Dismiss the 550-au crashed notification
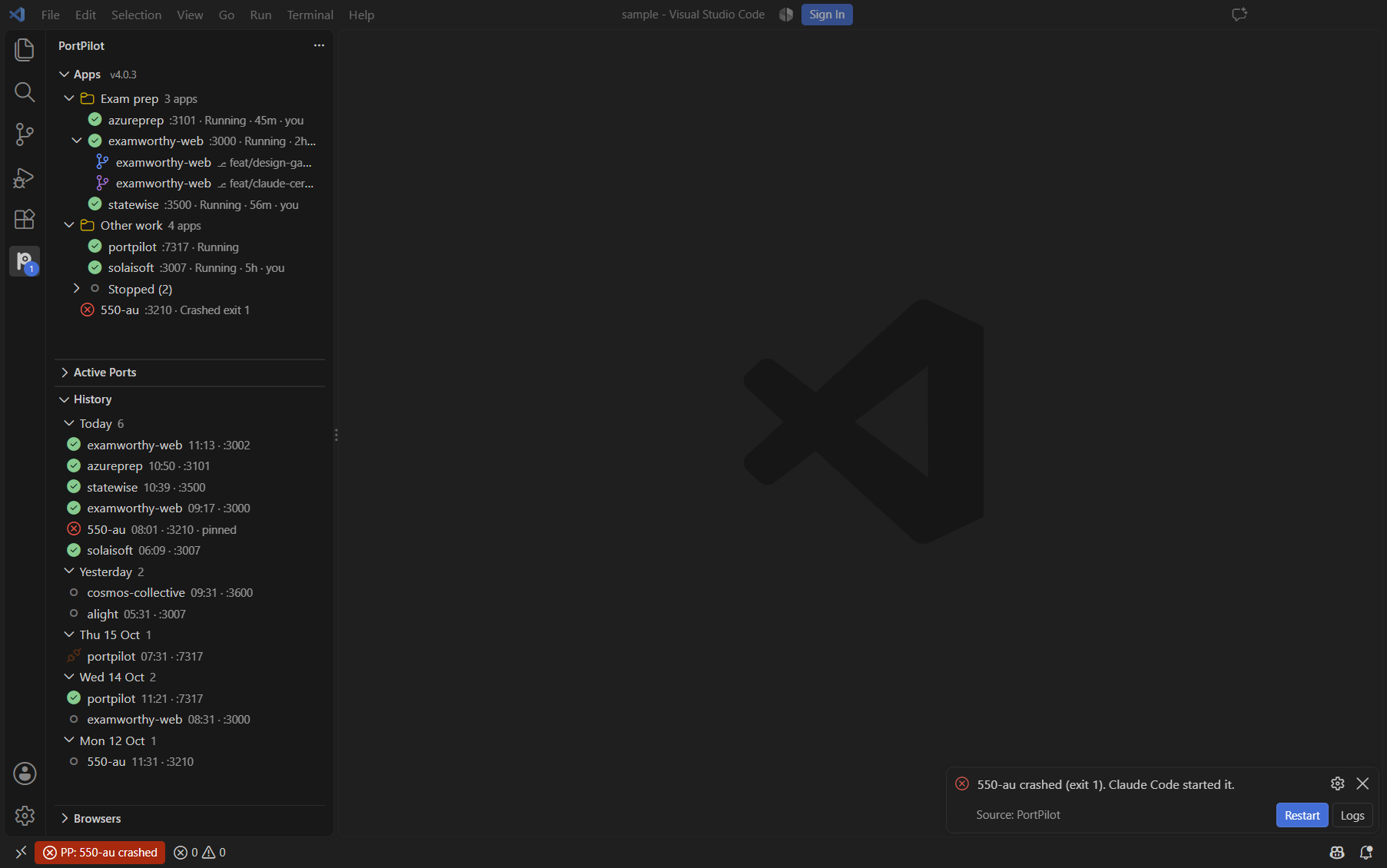The width and height of the screenshot is (1387, 868). tap(1362, 784)
